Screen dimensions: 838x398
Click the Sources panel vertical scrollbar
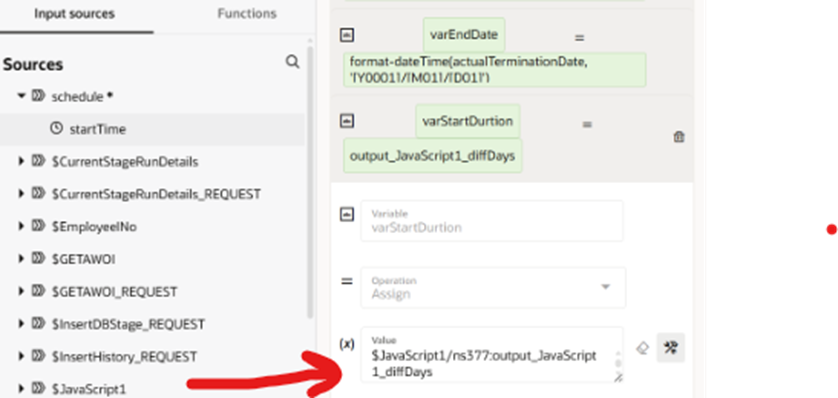tap(309, 182)
